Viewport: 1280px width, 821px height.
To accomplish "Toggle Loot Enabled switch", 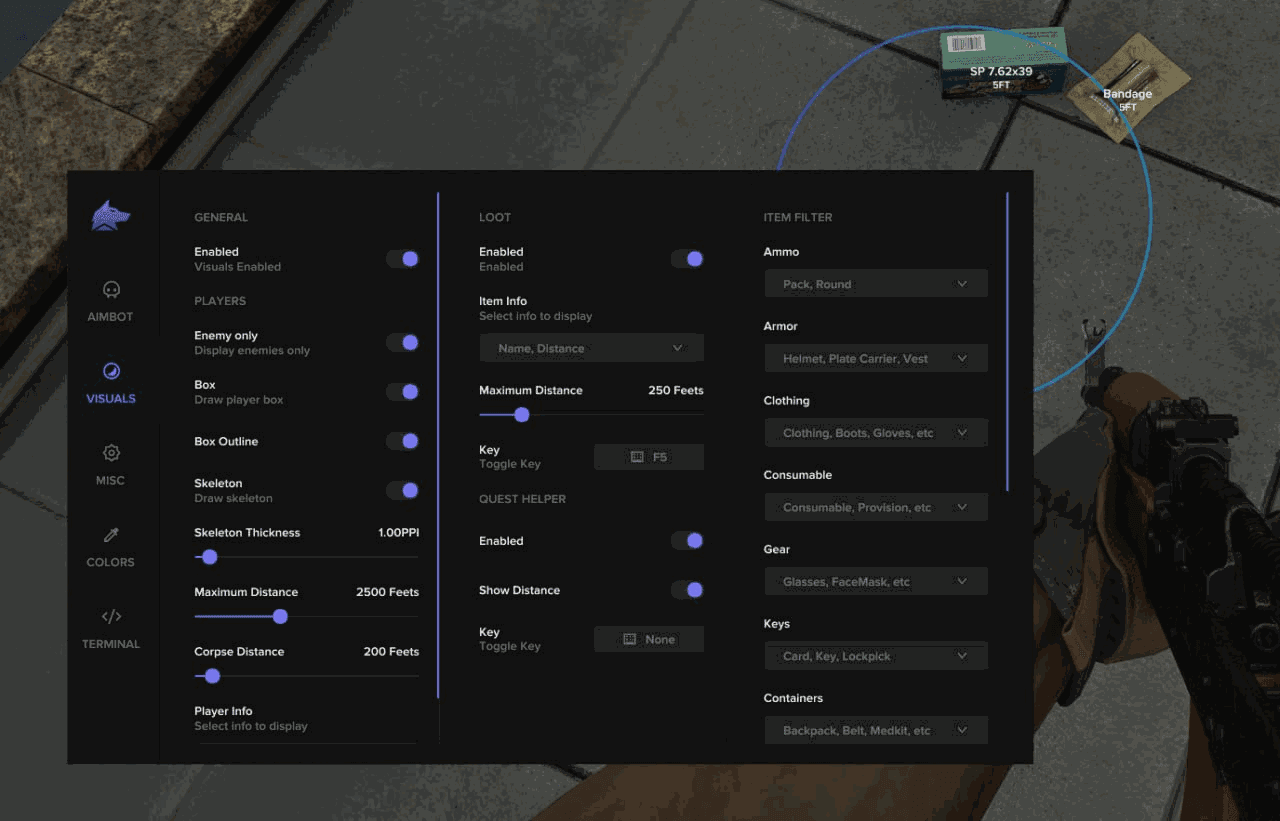I will click(x=688, y=259).
